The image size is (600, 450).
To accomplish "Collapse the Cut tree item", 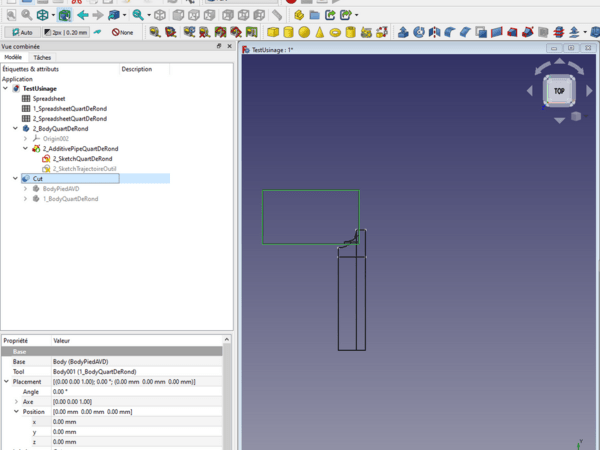I will [x=15, y=178].
